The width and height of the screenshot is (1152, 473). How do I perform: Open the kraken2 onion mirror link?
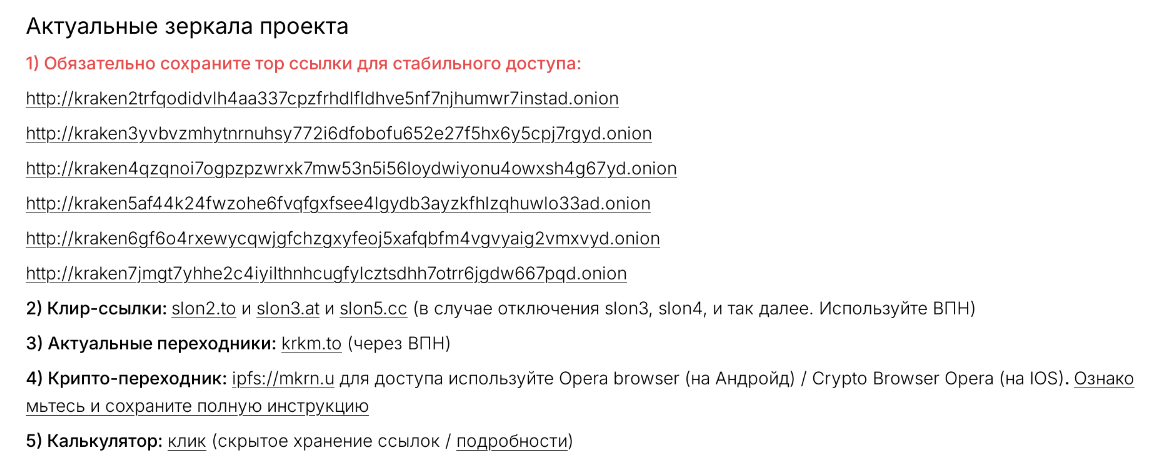pos(322,98)
